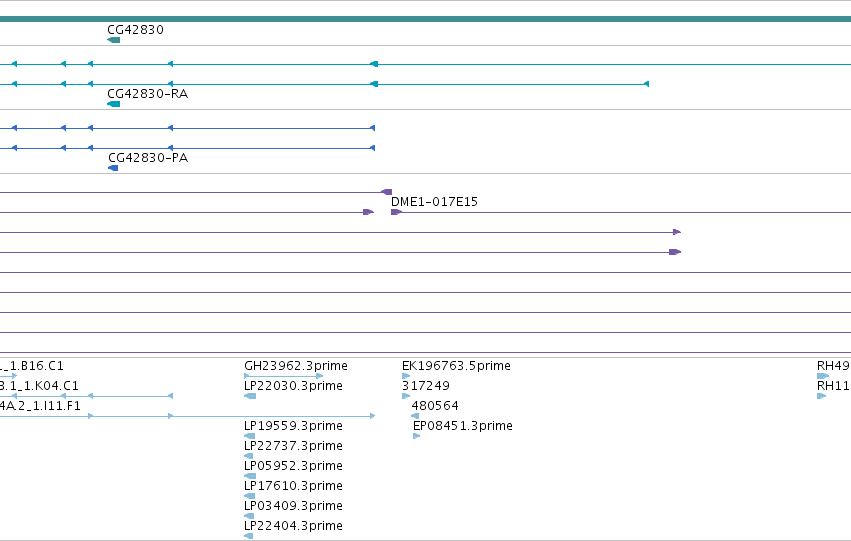This screenshot has width=851, height=541.
Task: Click the teal chromosome bar at top
Action: click(426, 19)
